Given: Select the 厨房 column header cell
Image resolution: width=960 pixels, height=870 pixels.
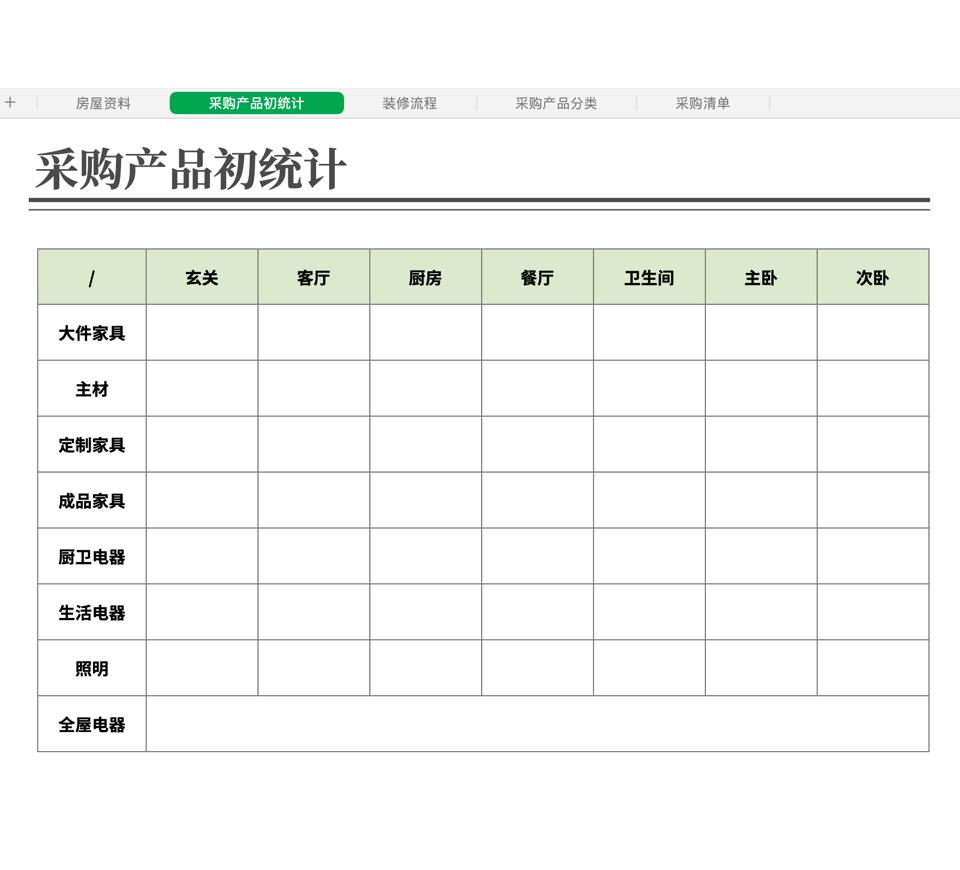Looking at the screenshot, I should click(x=425, y=277).
